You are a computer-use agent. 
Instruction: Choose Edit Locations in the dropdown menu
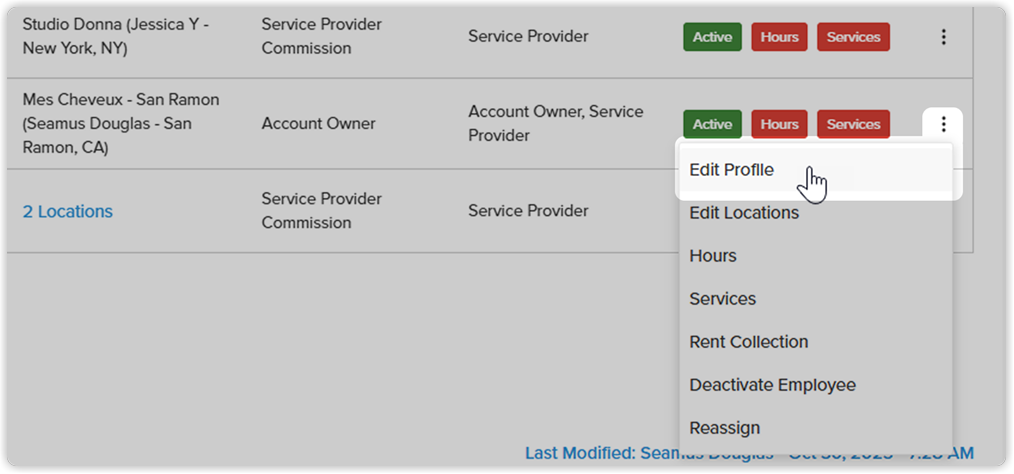pos(815,213)
